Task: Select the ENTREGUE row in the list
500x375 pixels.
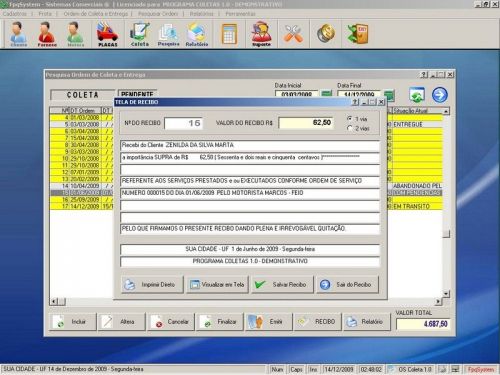Action: tap(246, 124)
